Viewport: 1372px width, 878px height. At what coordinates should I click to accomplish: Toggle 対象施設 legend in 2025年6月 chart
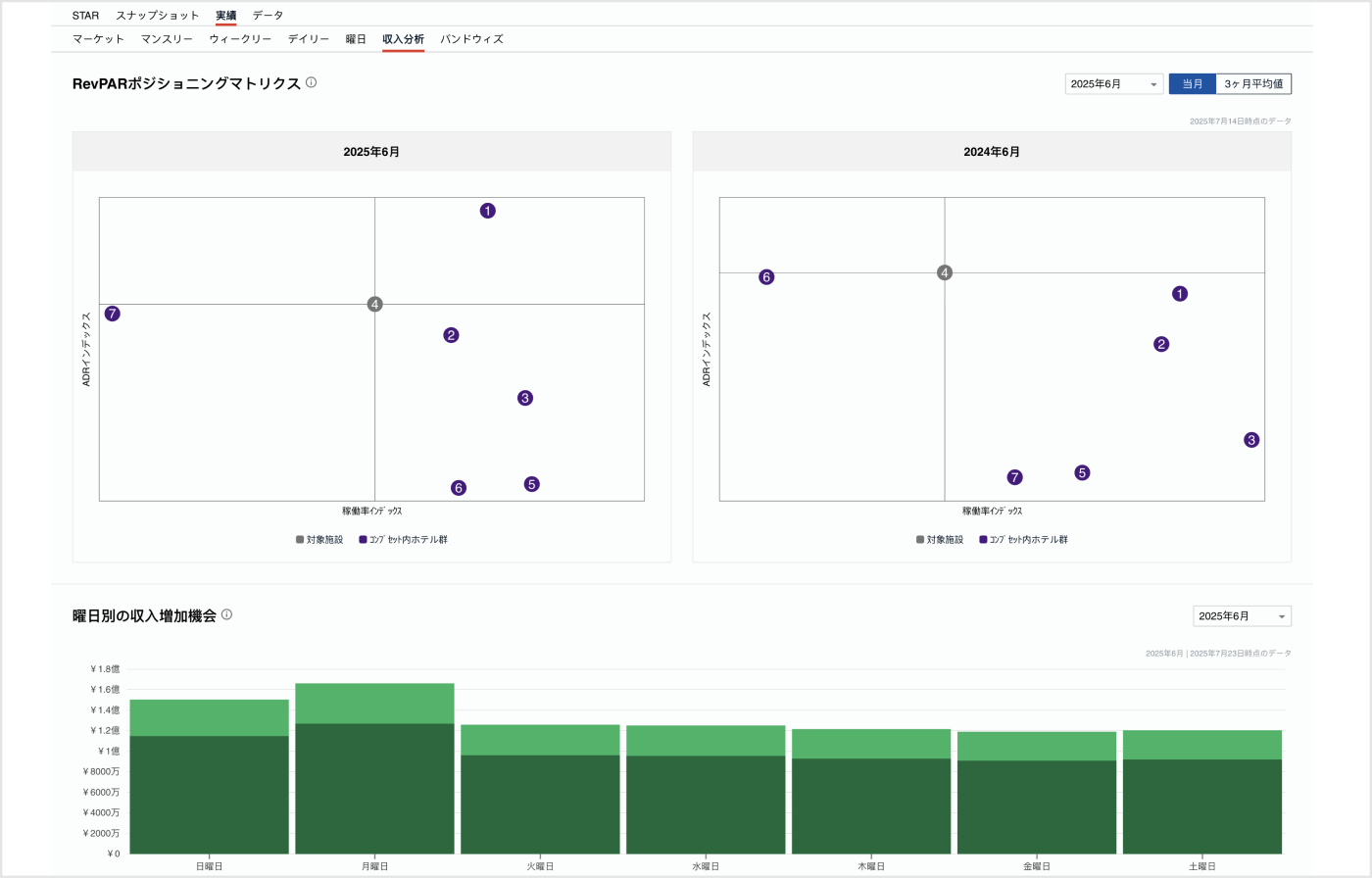click(319, 540)
